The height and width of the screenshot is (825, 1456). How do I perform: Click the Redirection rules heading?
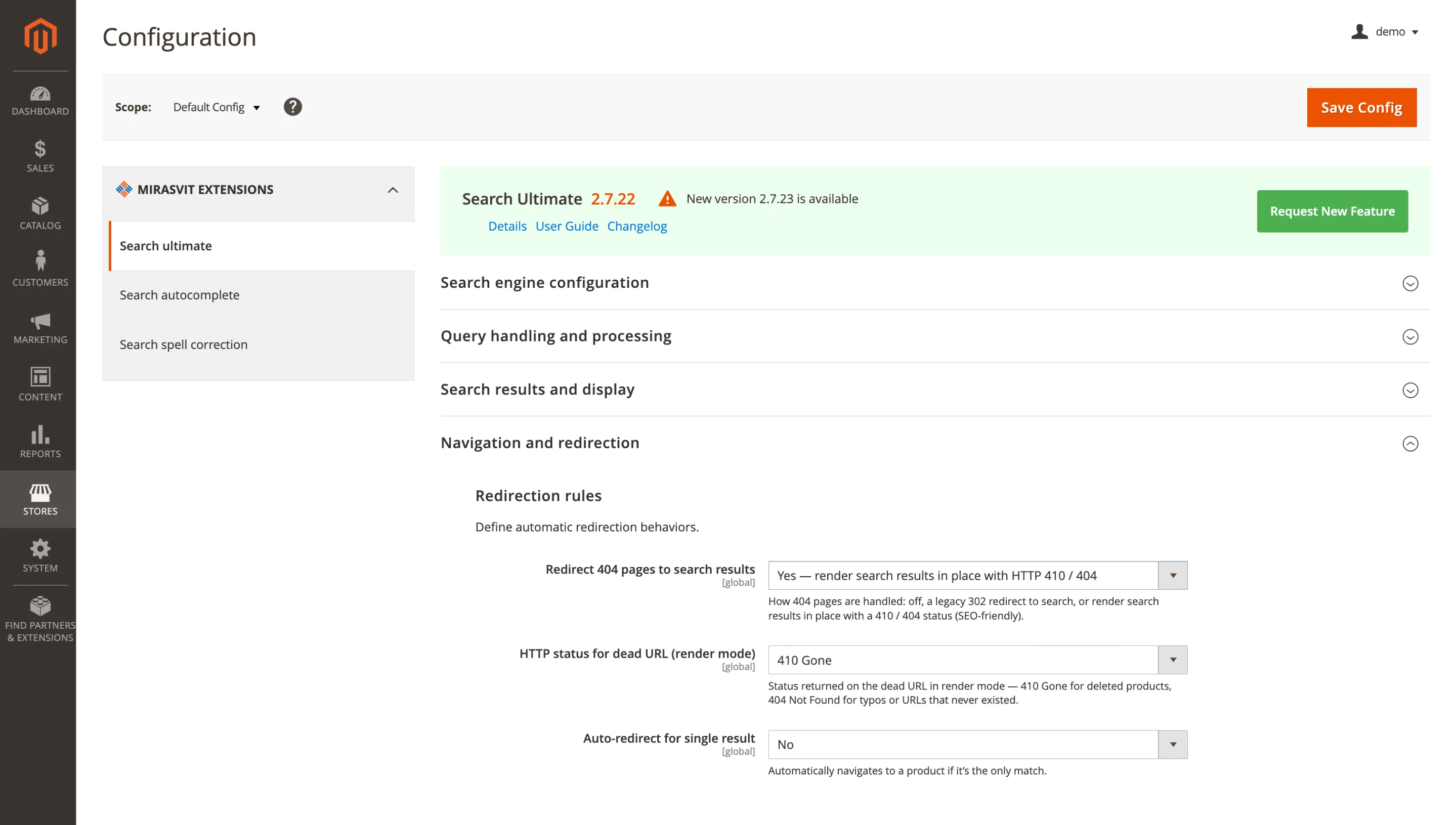(538, 495)
